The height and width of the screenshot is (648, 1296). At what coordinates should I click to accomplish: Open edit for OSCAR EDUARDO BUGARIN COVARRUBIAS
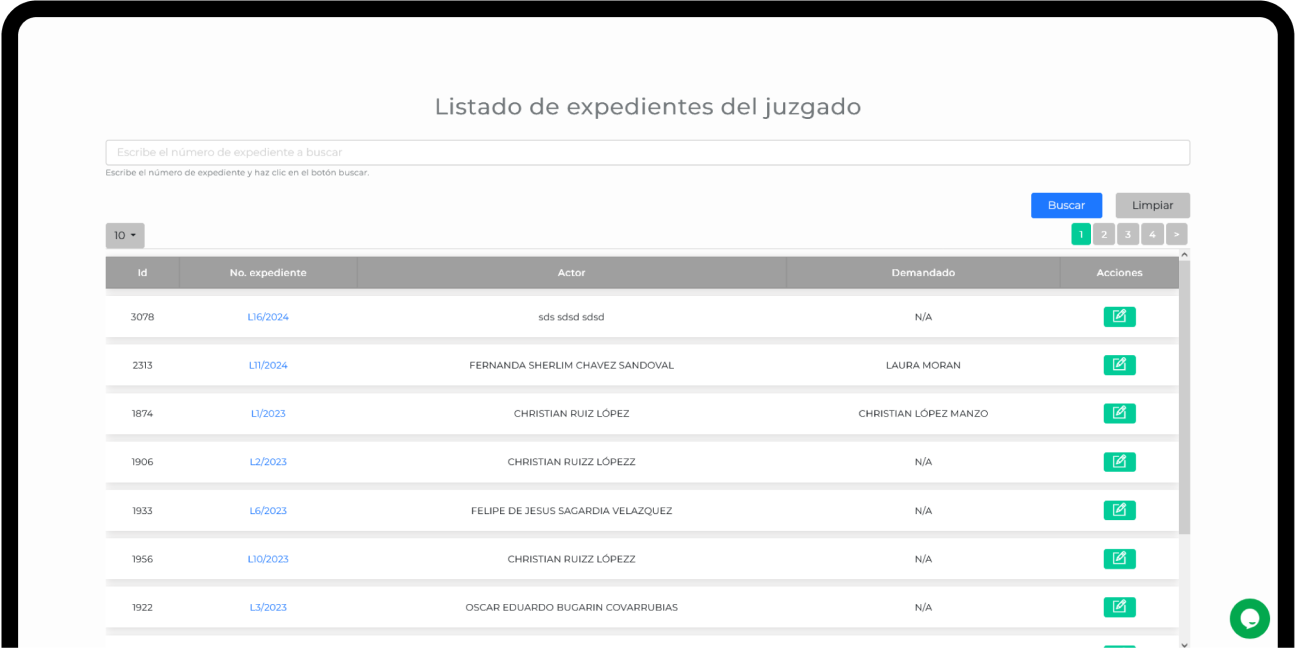[x=1119, y=607]
